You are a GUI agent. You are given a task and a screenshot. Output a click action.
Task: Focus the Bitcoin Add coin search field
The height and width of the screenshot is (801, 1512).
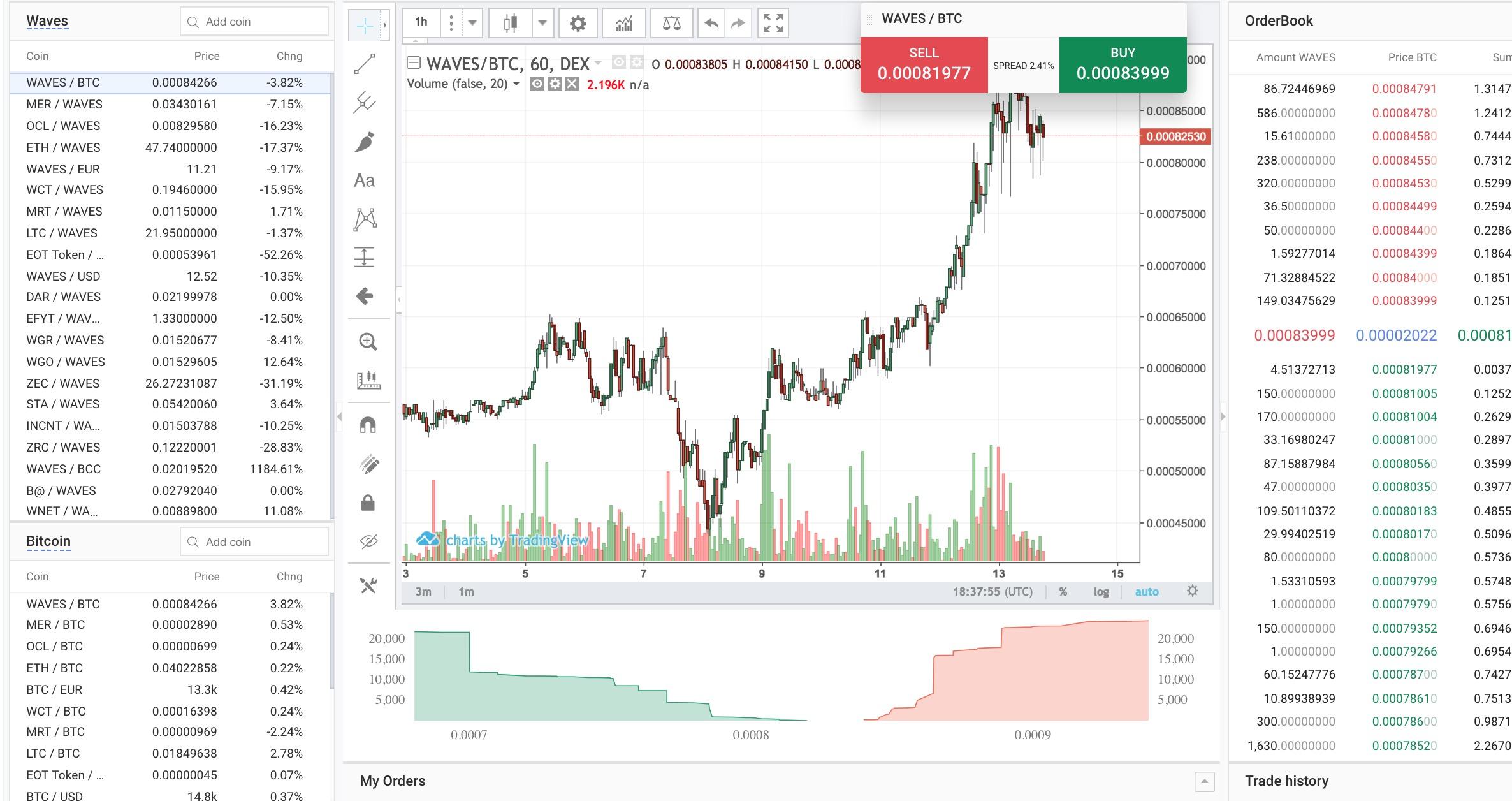[254, 542]
